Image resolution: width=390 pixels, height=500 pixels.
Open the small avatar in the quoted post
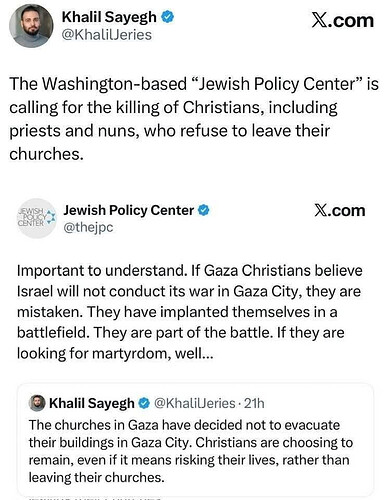[x=37, y=403]
